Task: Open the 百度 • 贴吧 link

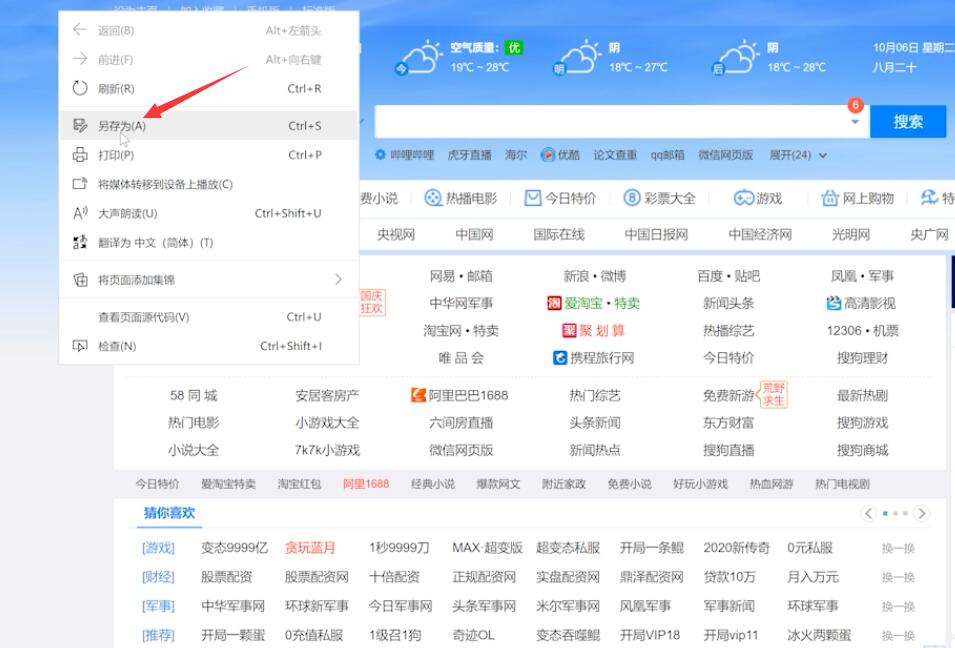Action: coord(728,276)
